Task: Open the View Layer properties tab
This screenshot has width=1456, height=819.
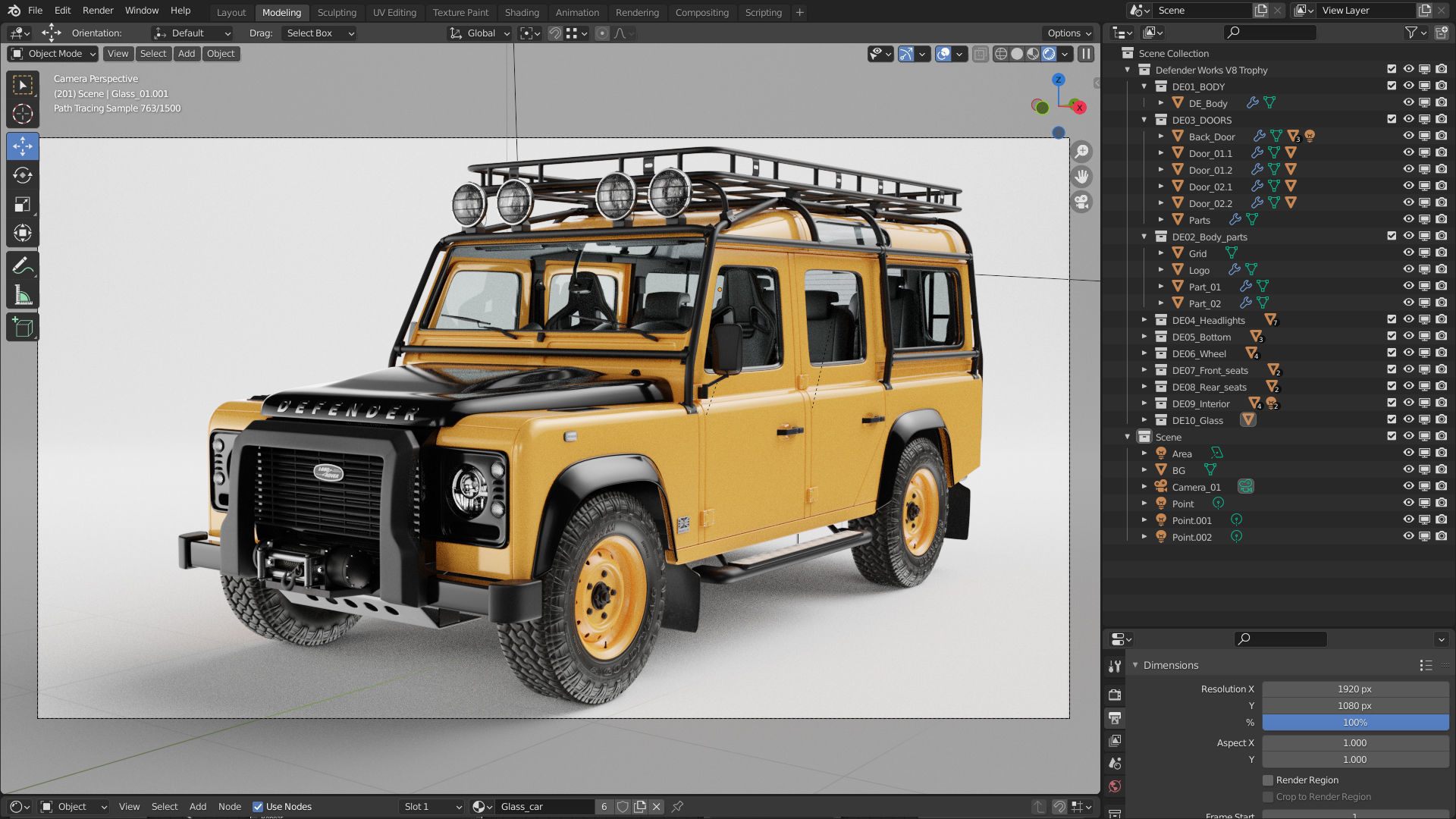Action: click(x=1115, y=740)
